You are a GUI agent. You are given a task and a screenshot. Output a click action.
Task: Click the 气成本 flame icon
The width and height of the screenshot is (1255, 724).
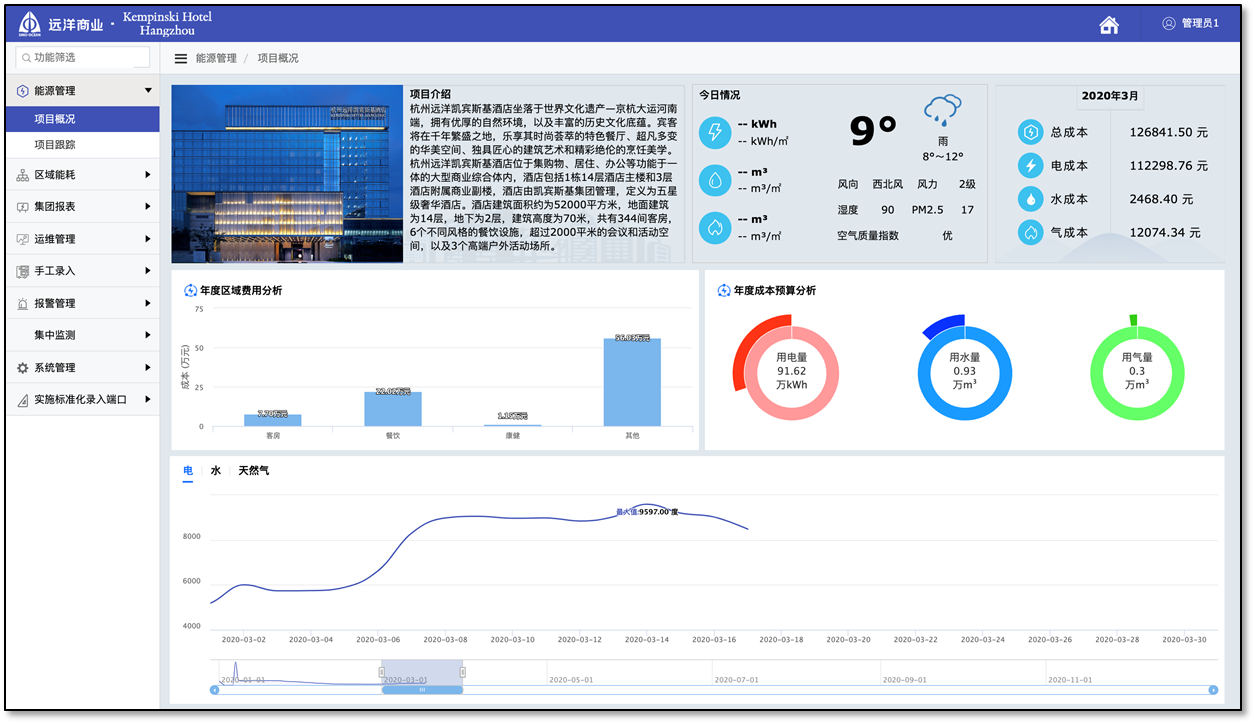tap(1030, 233)
